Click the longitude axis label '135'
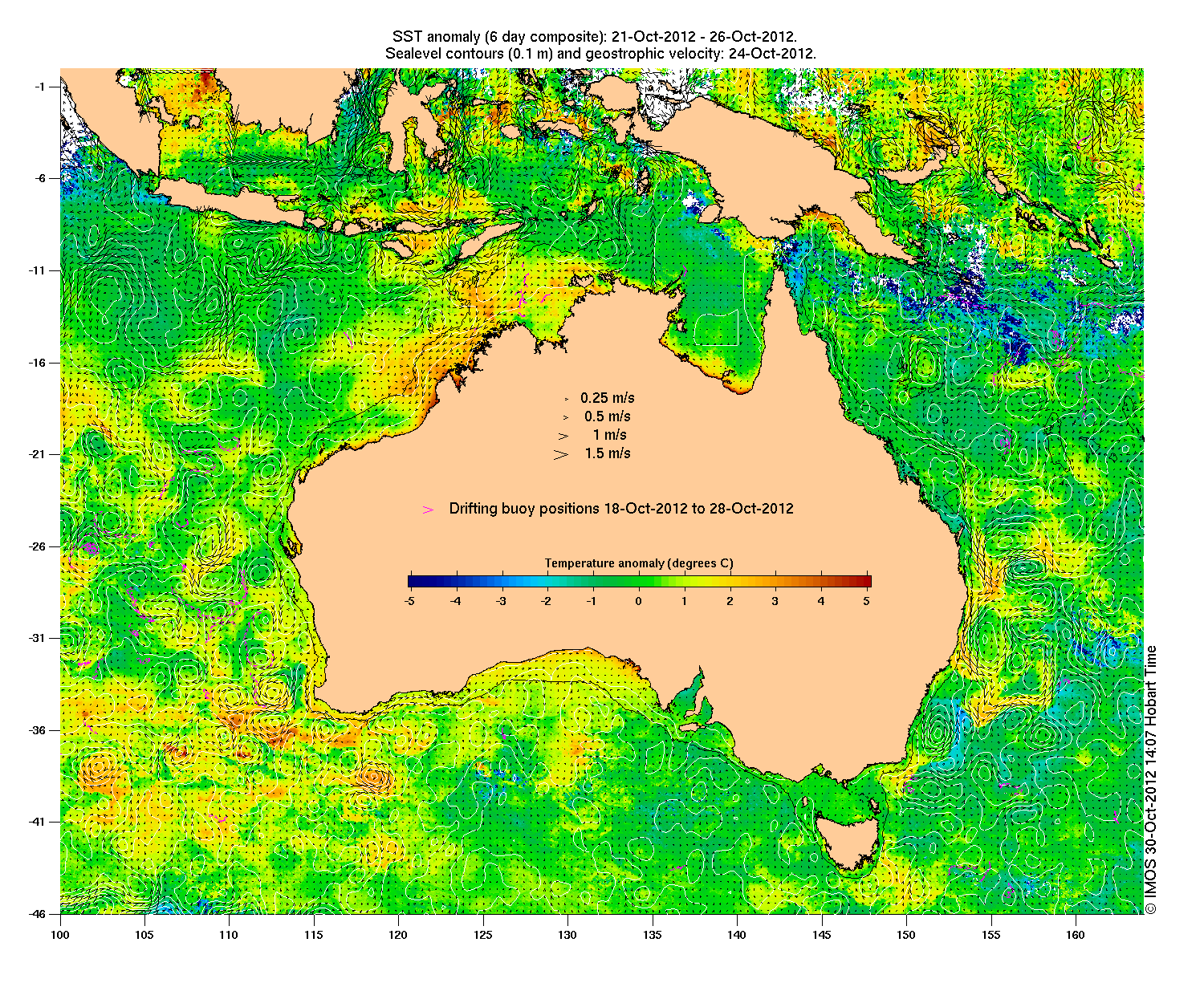1204x983 pixels. 653,935
